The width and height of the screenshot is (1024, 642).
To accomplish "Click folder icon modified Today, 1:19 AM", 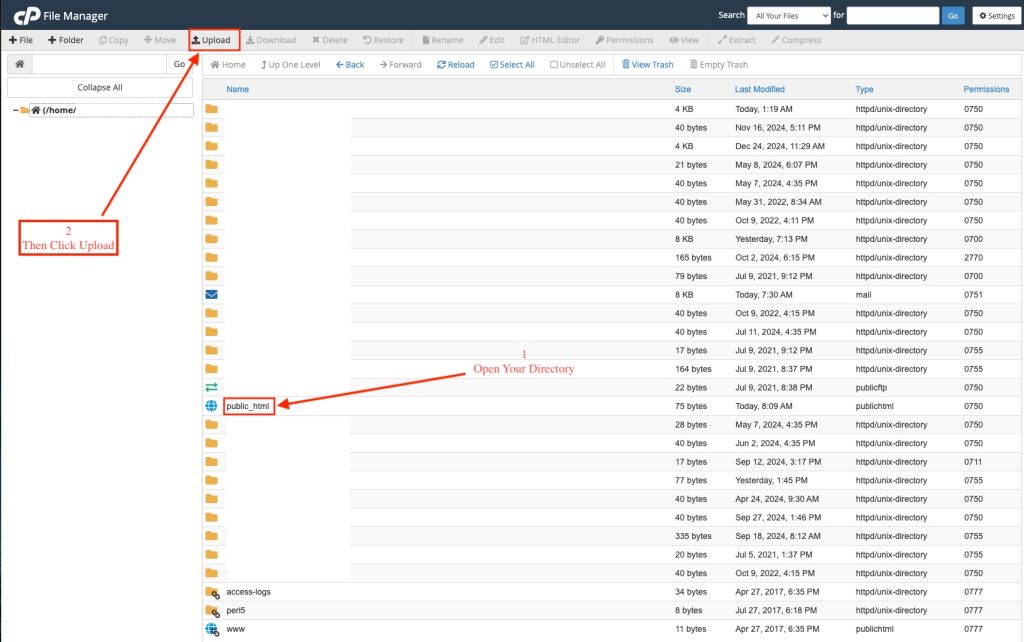I will (x=211, y=109).
